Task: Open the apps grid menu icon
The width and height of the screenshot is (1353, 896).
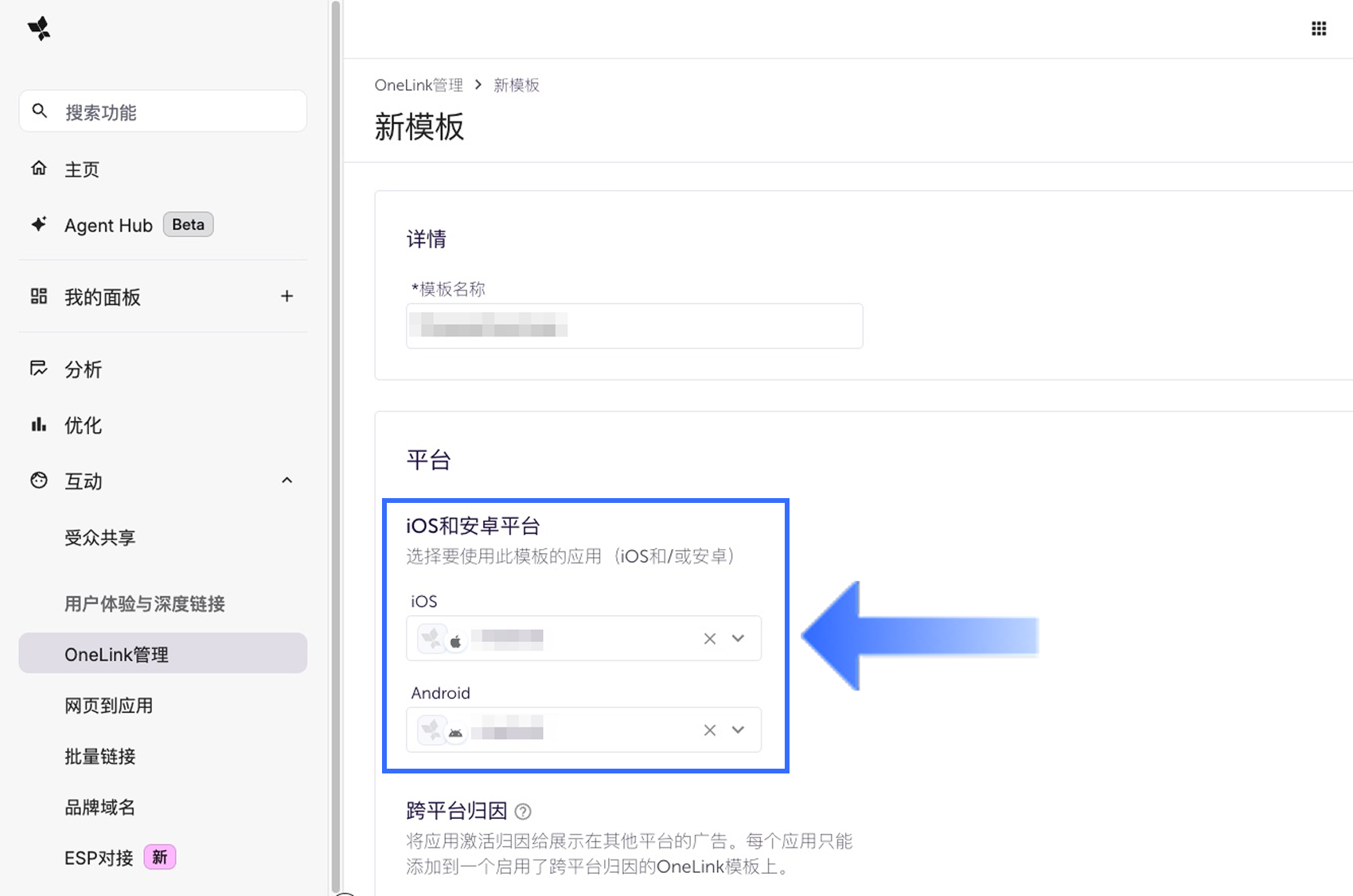Action: click(1319, 29)
